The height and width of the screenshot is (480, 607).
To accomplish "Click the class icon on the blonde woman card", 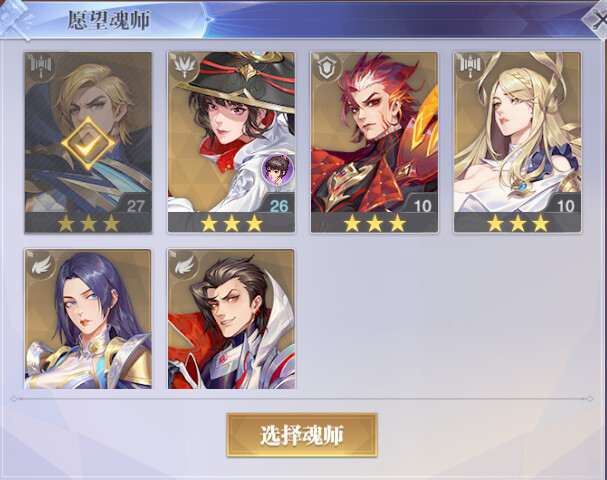I will pyautogui.click(x=470, y=66).
